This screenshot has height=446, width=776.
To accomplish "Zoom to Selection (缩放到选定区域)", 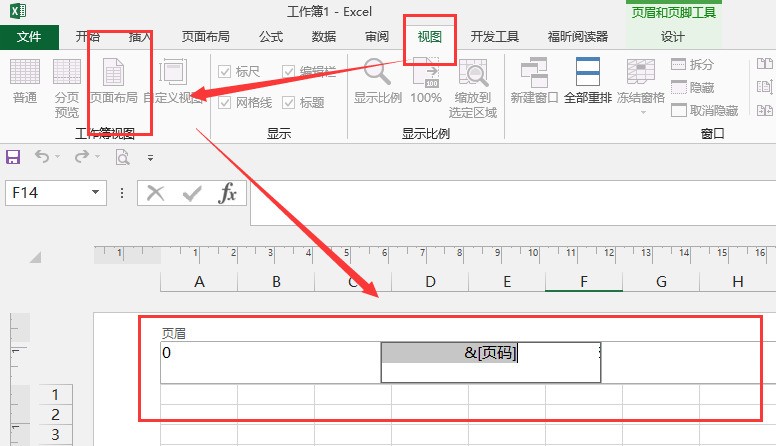I will 473,88.
